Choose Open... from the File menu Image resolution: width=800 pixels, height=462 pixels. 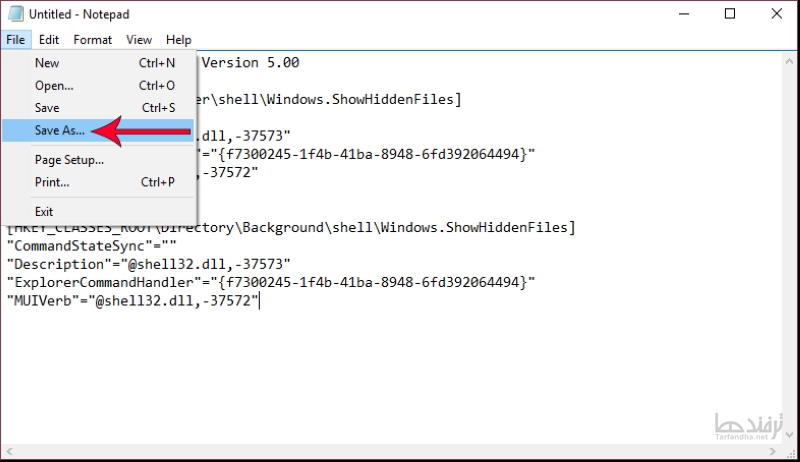pyautogui.click(x=98, y=85)
